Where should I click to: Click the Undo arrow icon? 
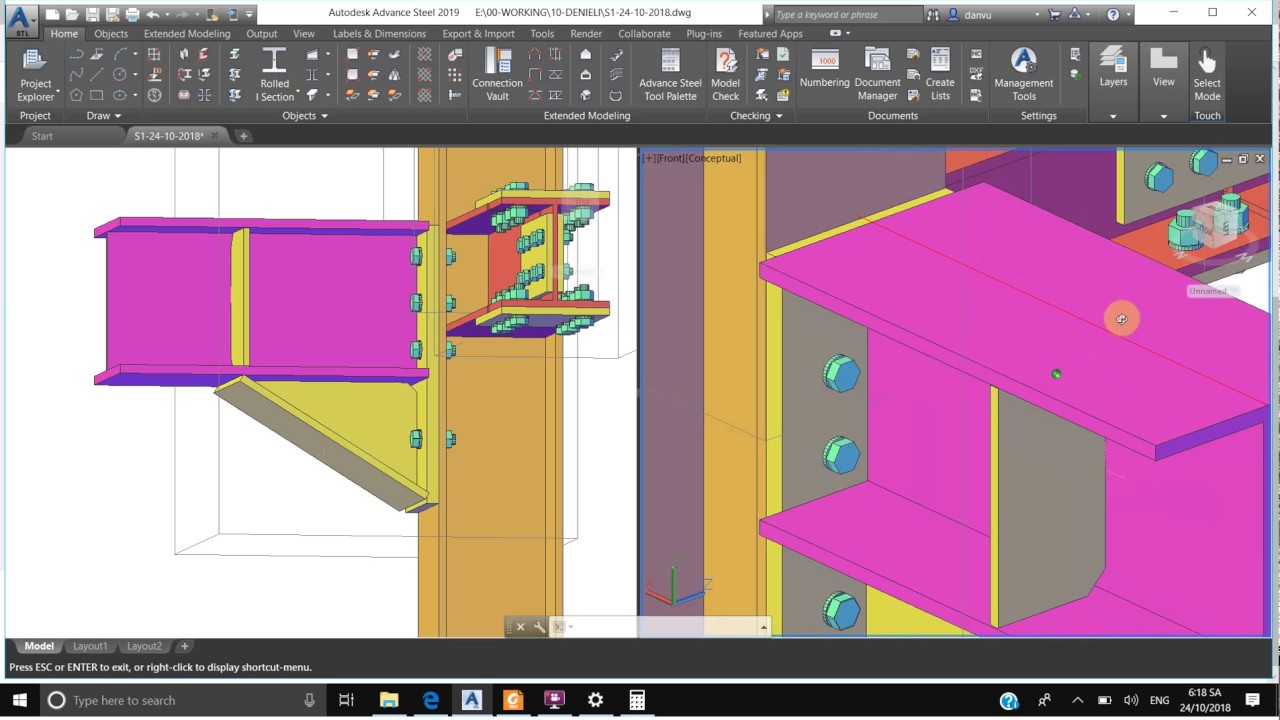pyautogui.click(x=152, y=14)
